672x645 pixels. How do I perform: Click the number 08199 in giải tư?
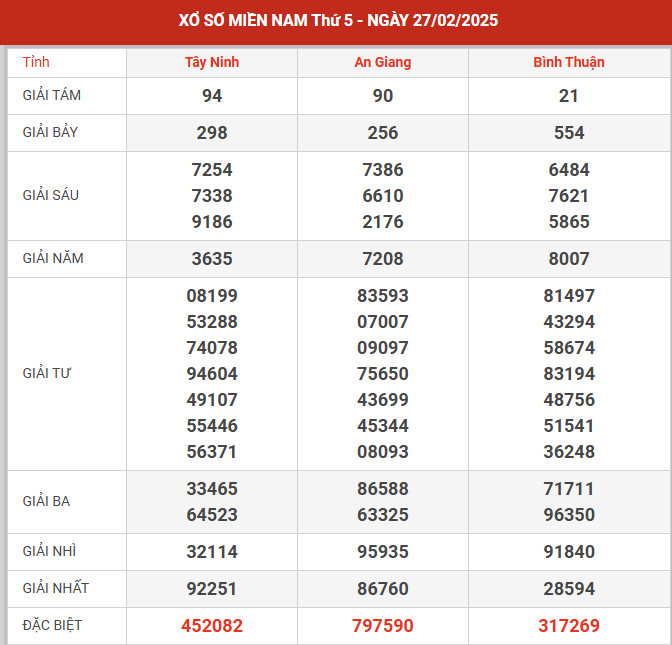[212, 296]
